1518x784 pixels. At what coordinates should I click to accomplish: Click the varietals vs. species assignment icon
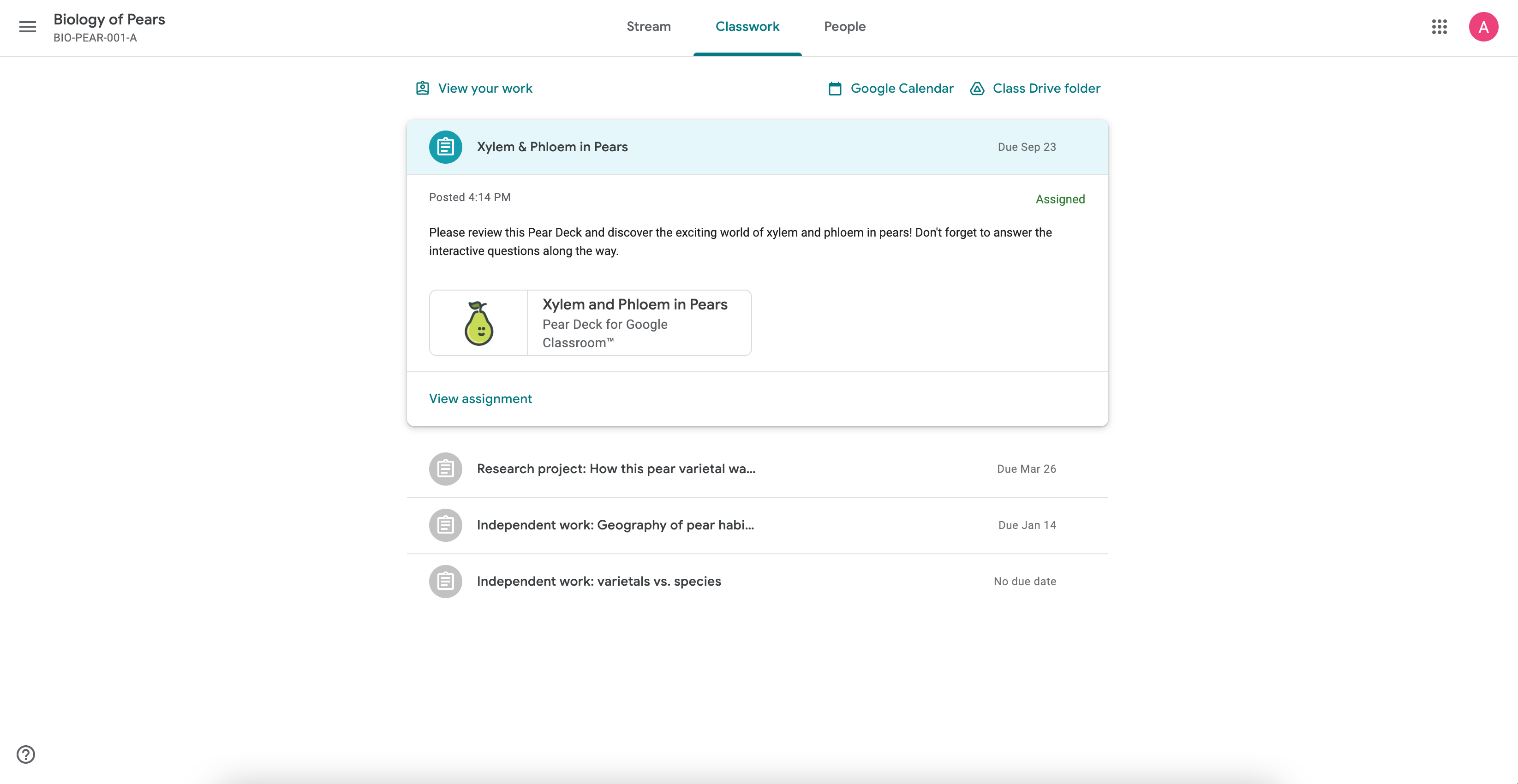[446, 582]
